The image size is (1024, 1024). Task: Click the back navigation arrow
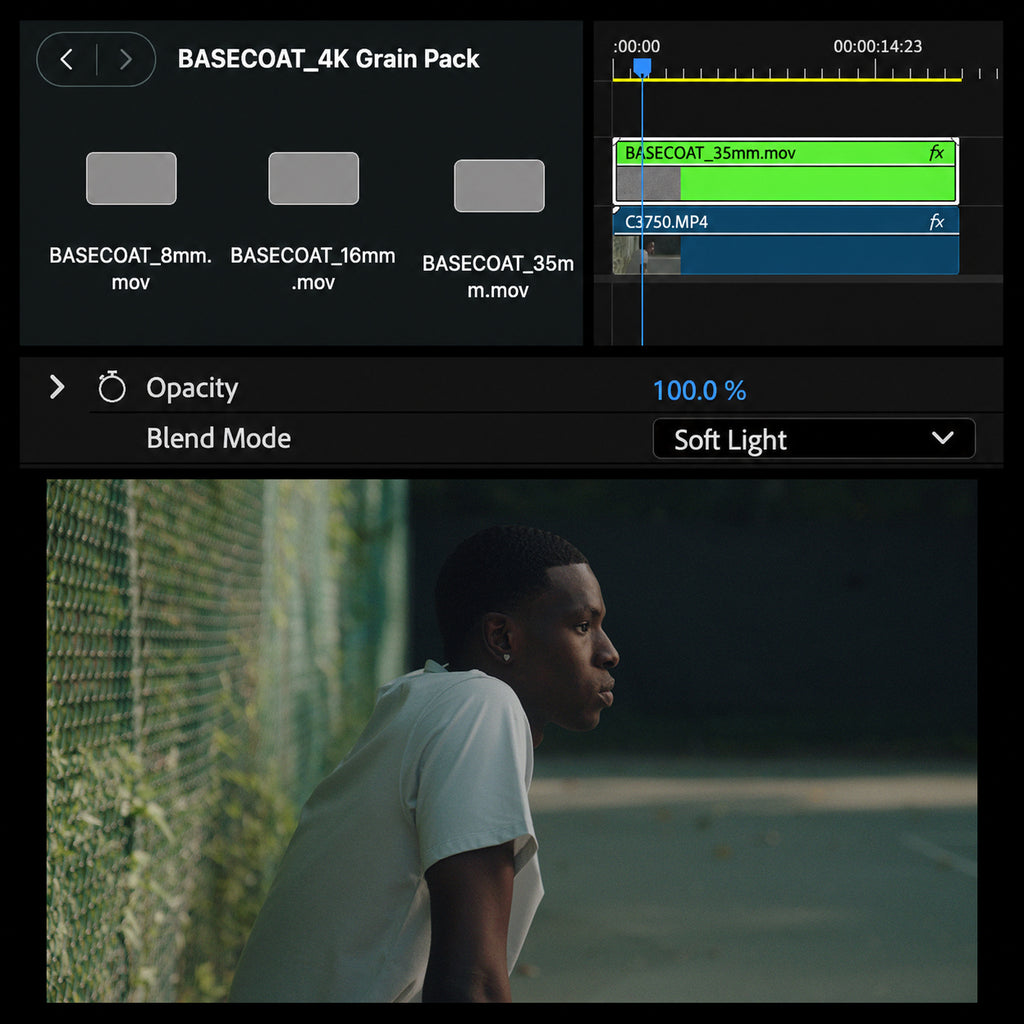(x=67, y=59)
